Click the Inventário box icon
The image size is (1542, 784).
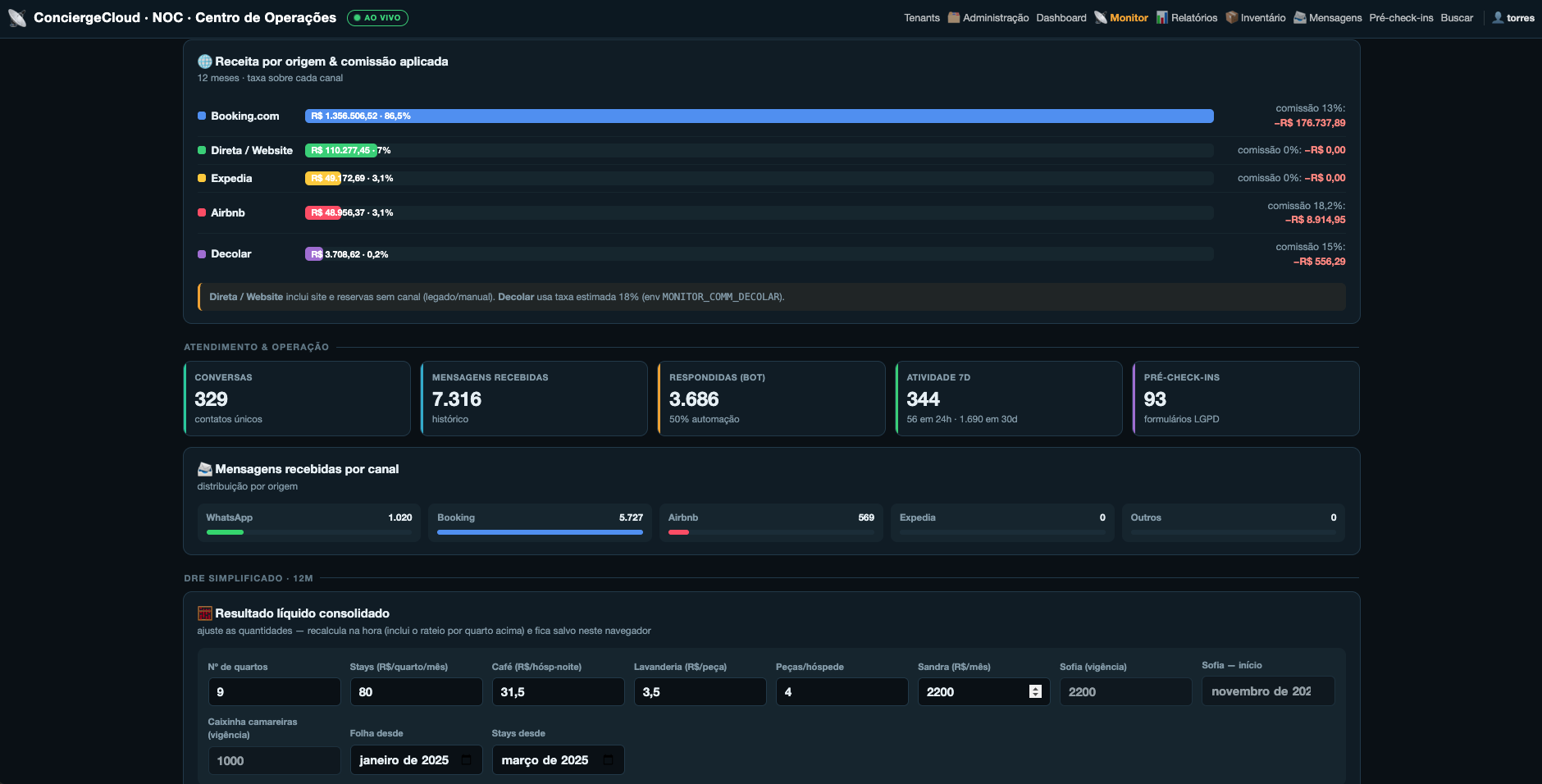pyautogui.click(x=1232, y=17)
